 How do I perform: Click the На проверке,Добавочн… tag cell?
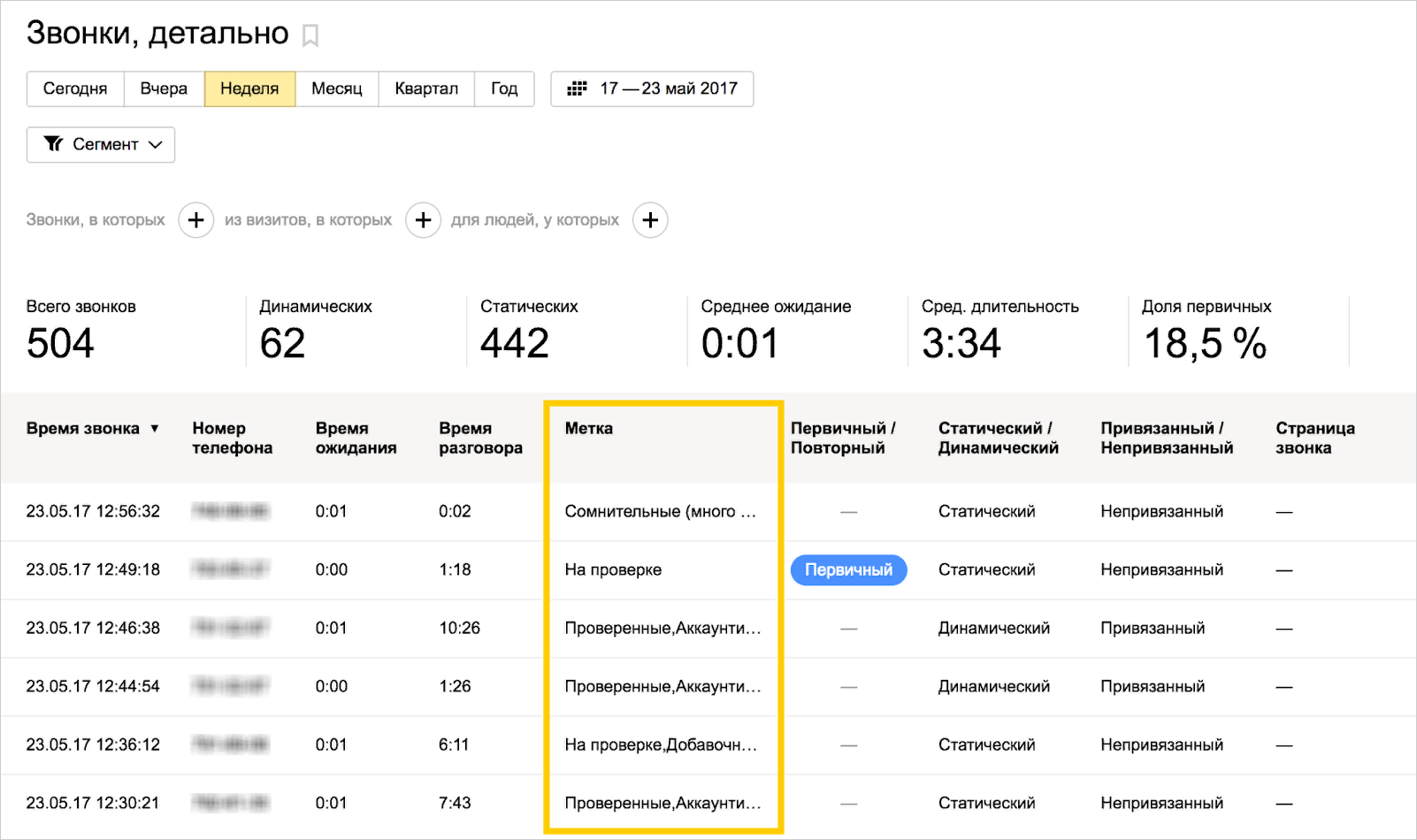coord(660,745)
